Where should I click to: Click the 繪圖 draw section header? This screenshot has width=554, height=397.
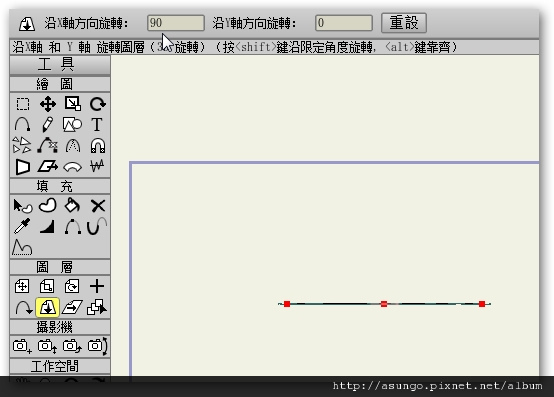tap(60, 84)
